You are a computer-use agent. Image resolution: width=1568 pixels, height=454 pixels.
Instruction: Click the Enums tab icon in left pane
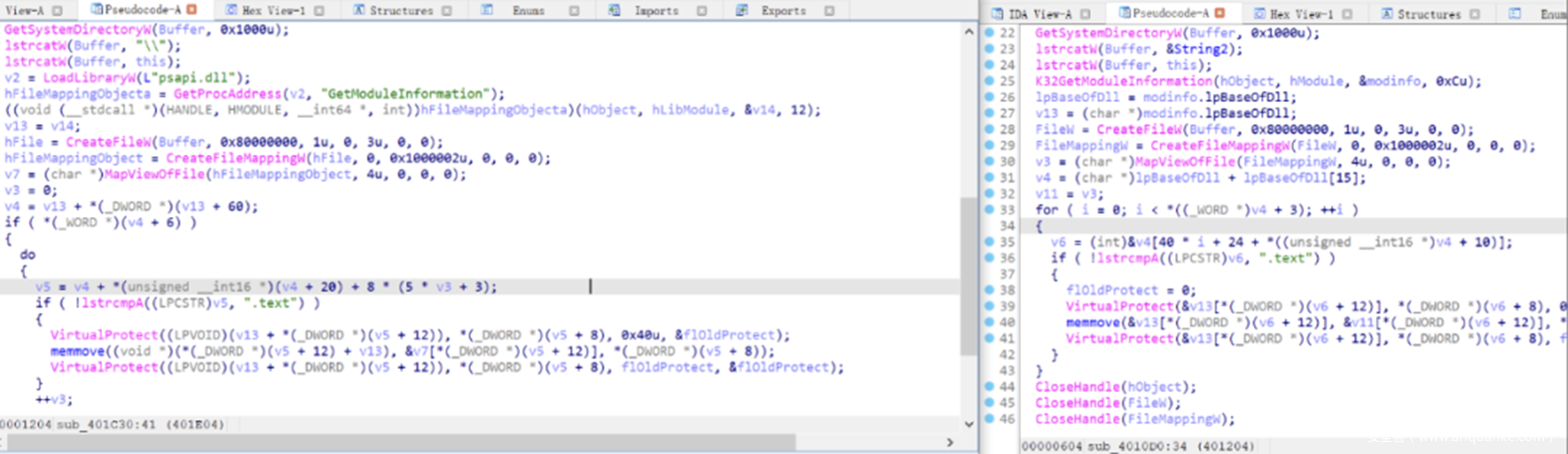(487, 10)
